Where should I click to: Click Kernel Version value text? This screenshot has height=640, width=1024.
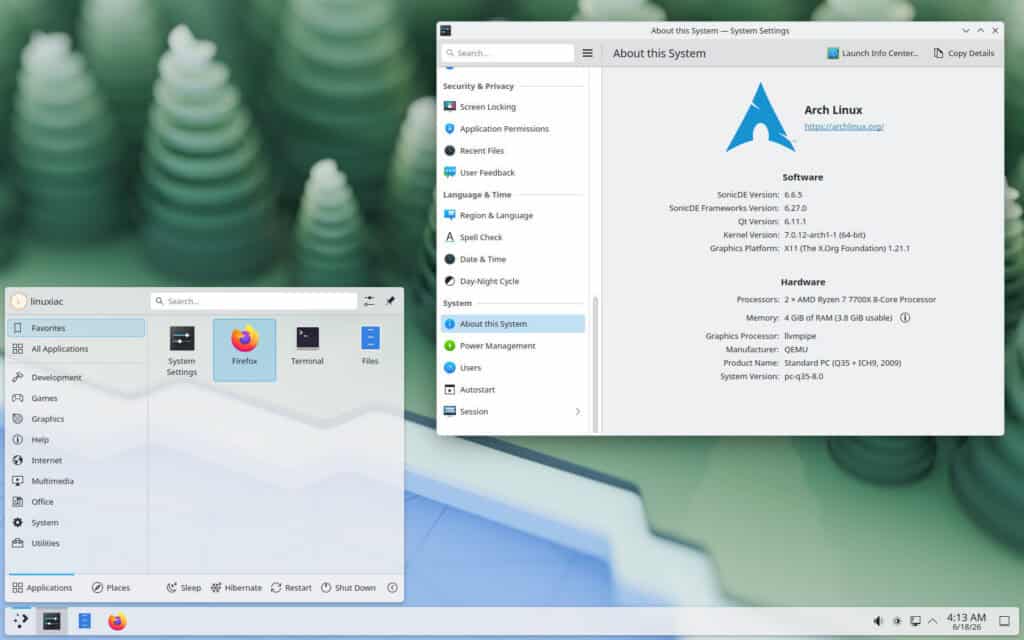click(x=825, y=234)
